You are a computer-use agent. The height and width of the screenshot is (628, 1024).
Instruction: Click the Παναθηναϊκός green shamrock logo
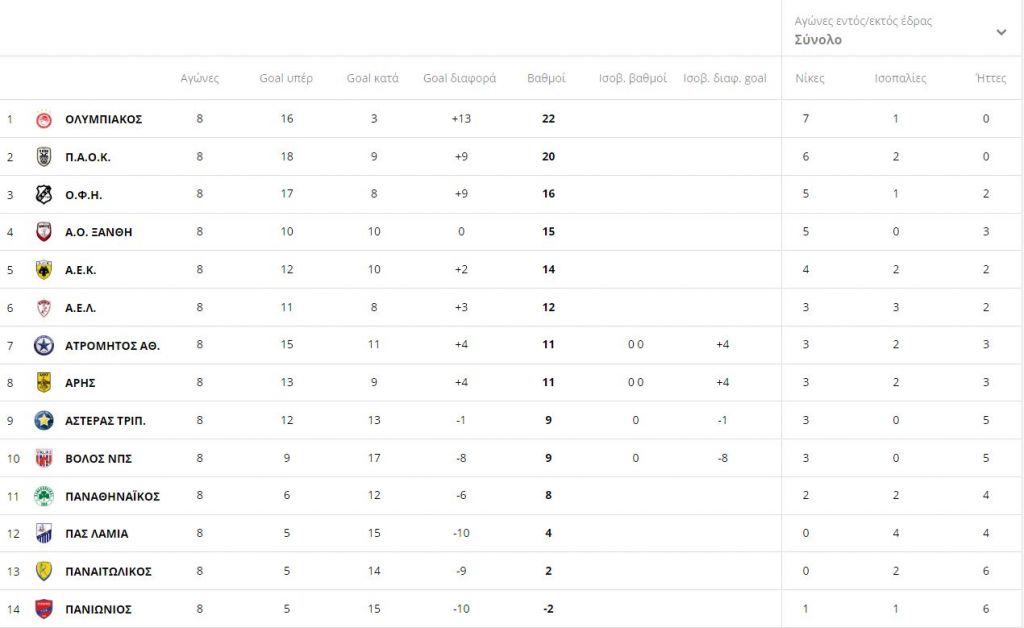click(x=44, y=496)
